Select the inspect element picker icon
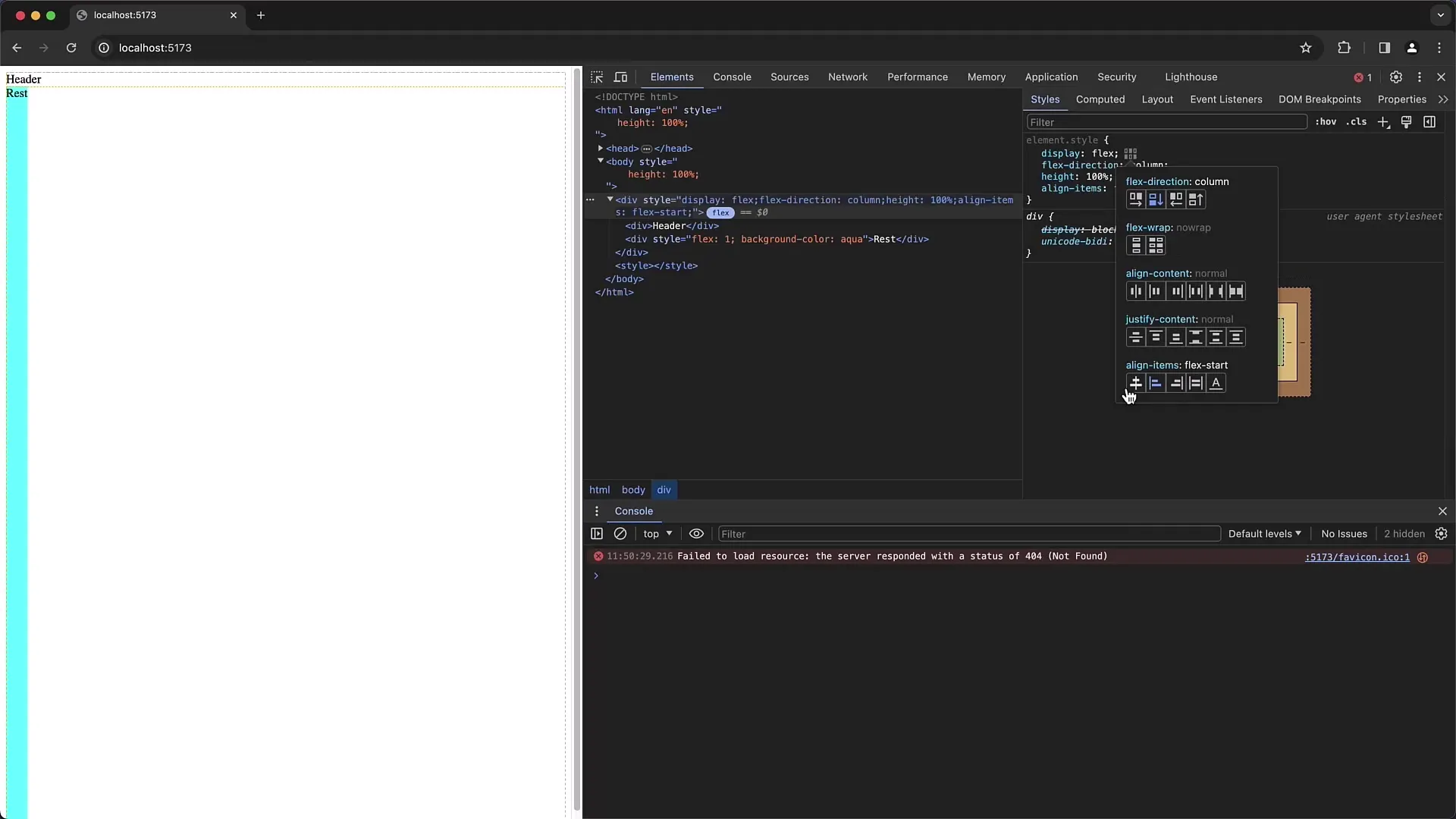Viewport: 1456px width, 819px height. (596, 77)
